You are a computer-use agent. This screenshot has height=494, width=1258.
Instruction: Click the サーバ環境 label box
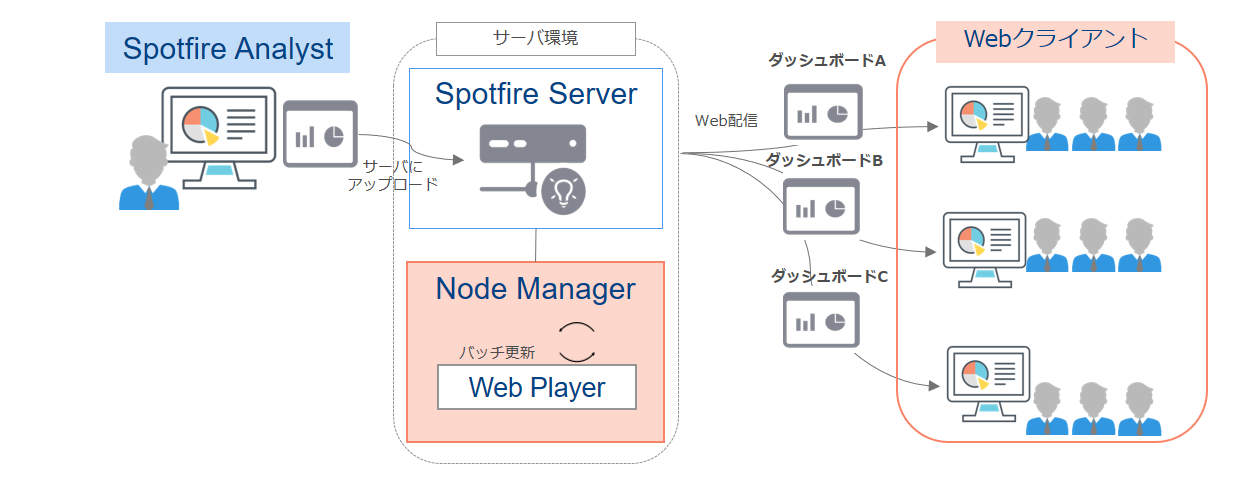pyautogui.click(x=536, y=38)
